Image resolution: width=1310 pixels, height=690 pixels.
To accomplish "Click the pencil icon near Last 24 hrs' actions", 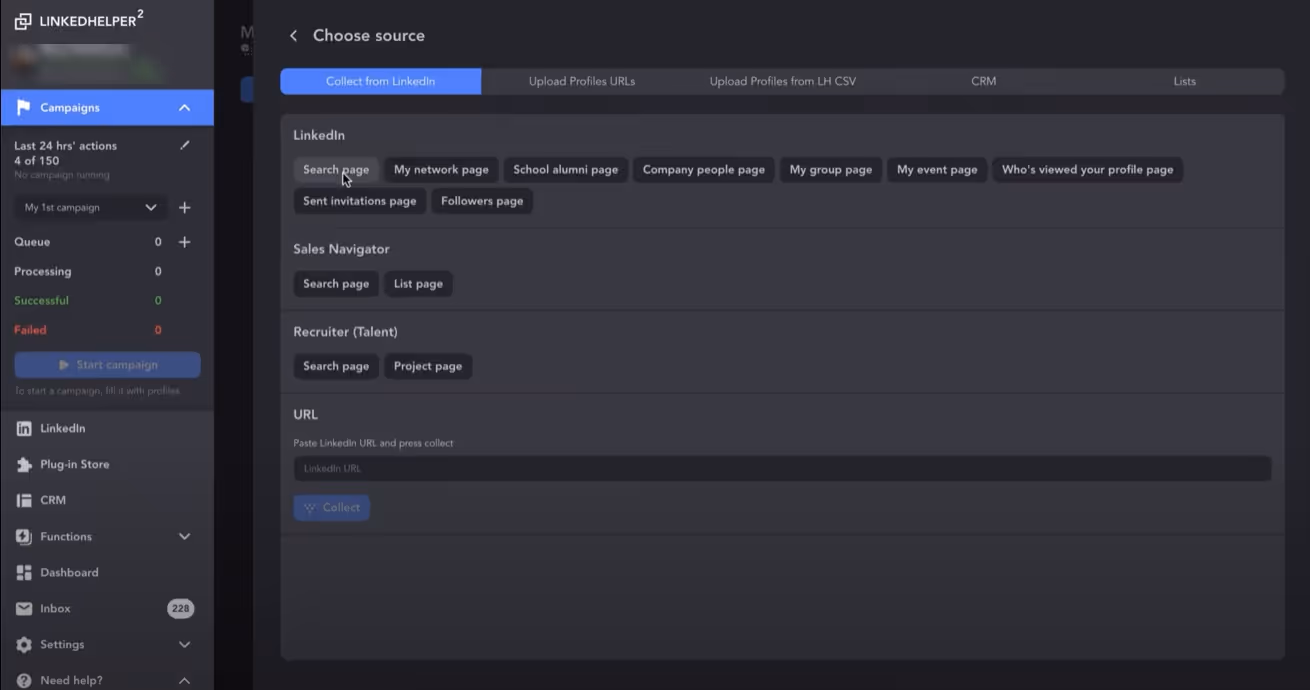I will [x=184, y=144].
